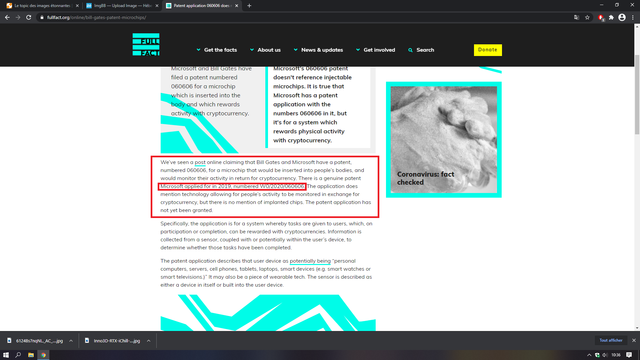This screenshot has width=640, height=360.
Task: Follow the 'potentially being' link
Action: click(x=310, y=261)
